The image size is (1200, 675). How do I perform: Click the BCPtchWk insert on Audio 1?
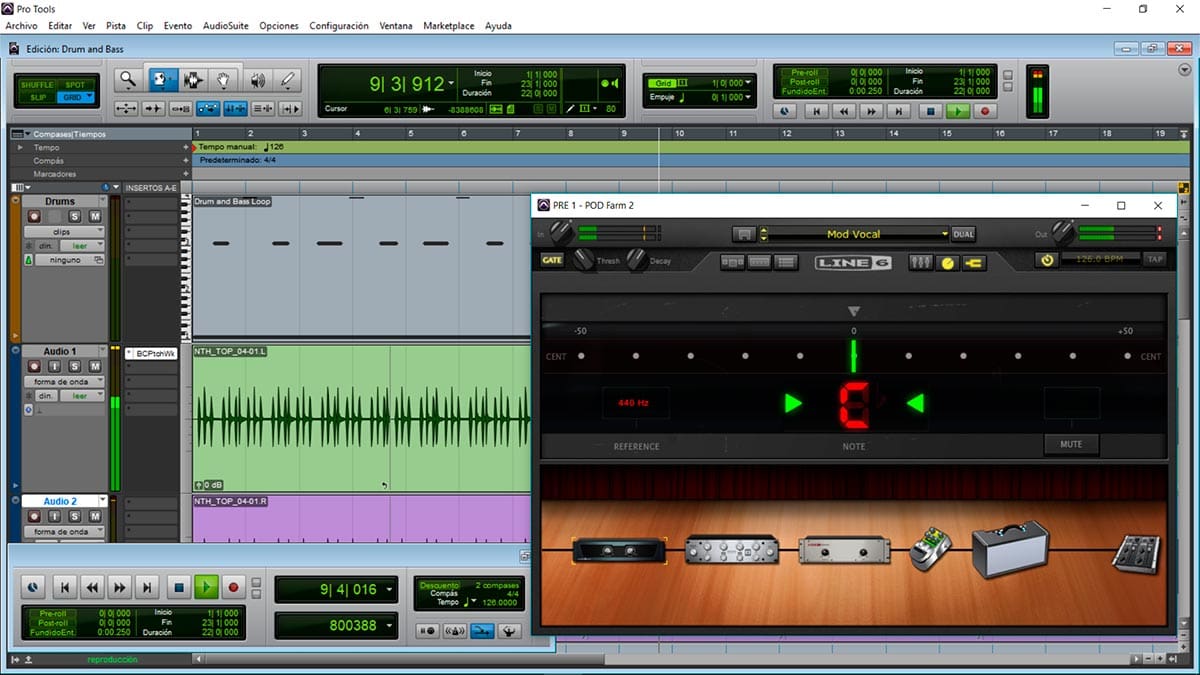click(x=151, y=353)
